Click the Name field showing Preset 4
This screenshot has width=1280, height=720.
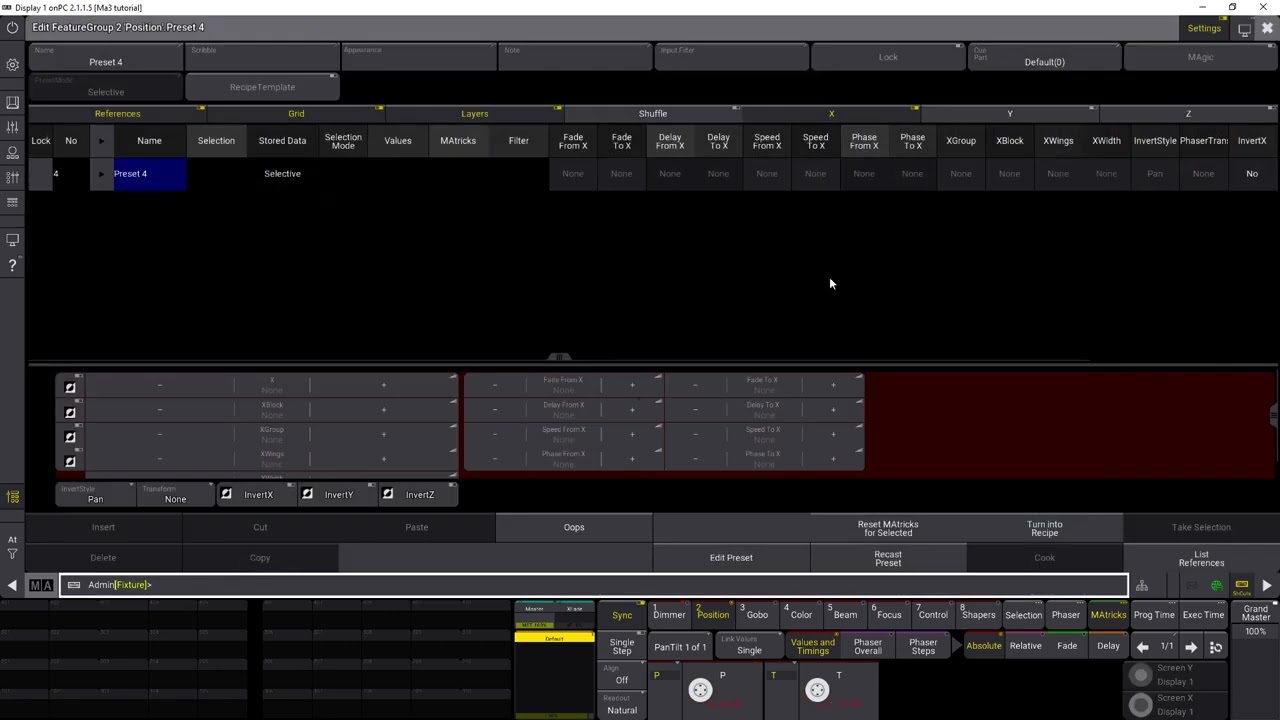106,57
